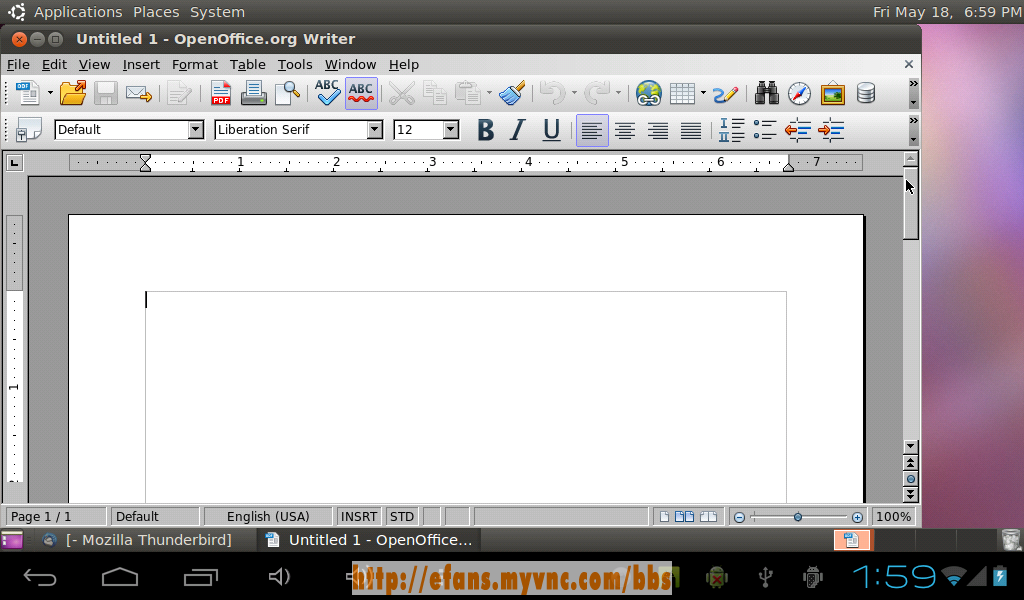Open the File menu
The height and width of the screenshot is (600, 1024).
18,65
